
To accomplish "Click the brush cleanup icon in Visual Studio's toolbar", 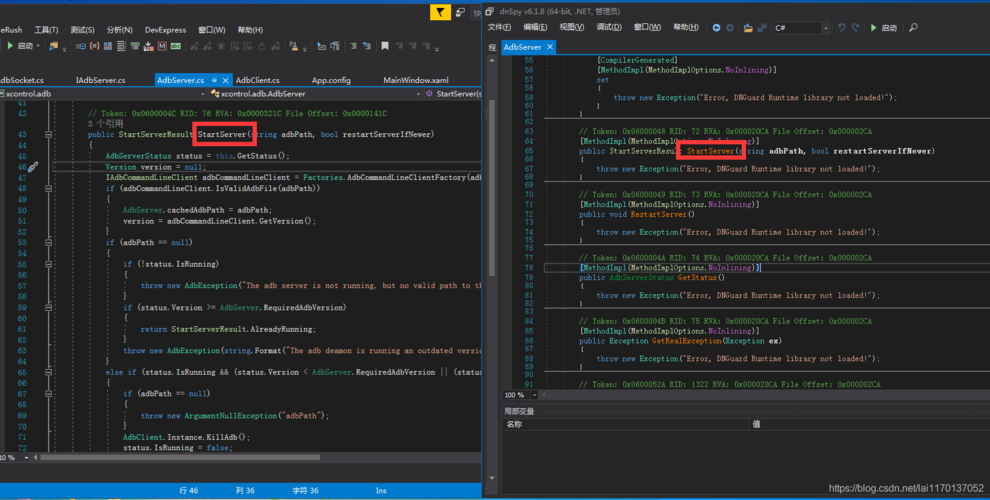I will [294, 46].
